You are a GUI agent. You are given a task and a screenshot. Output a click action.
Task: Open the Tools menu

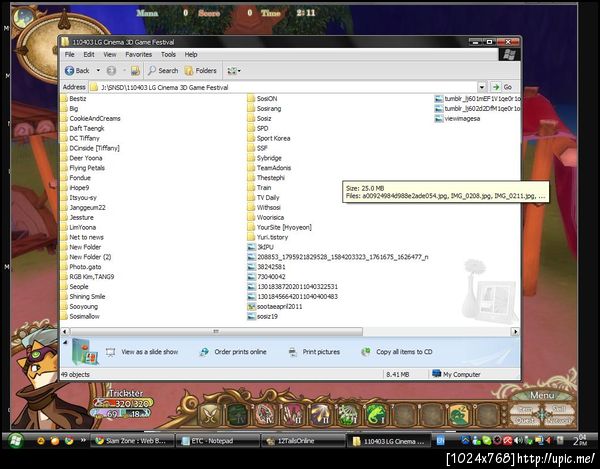[x=168, y=54]
